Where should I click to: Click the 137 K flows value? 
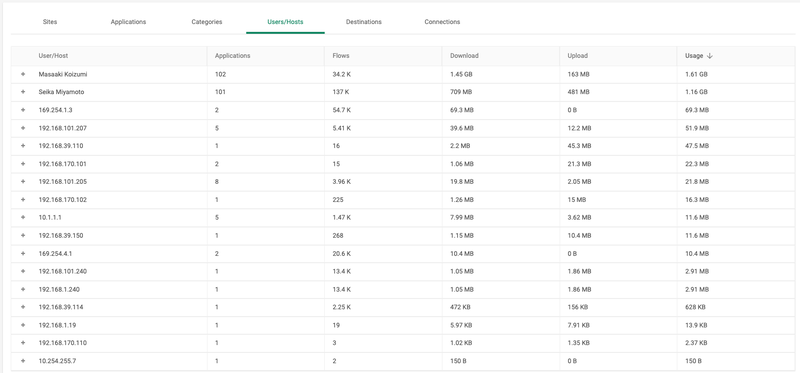coord(340,92)
